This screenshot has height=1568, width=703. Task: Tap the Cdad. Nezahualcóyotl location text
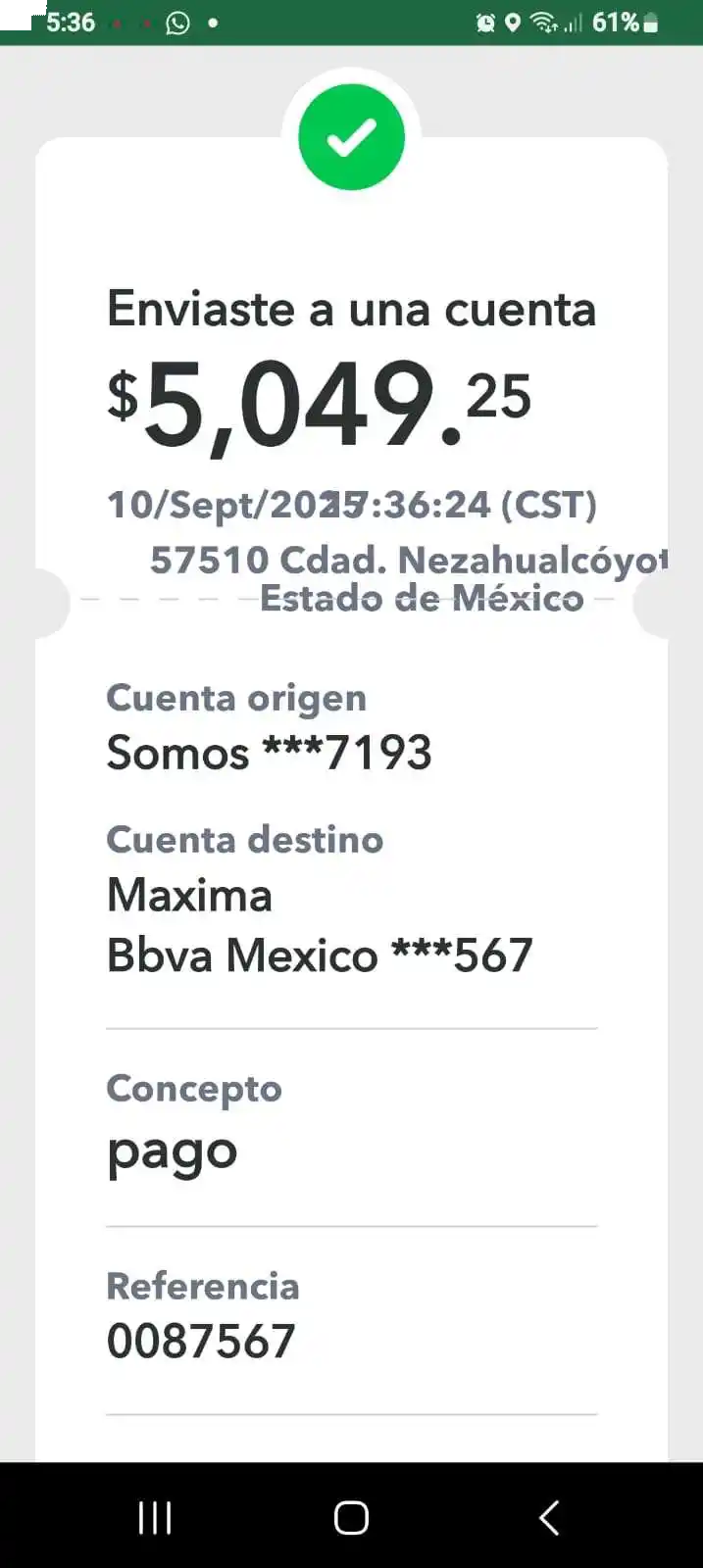(x=407, y=561)
